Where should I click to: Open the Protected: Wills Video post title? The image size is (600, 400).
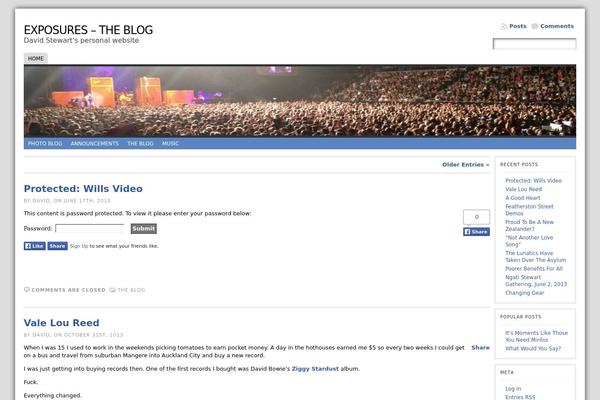pyautogui.click(x=83, y=189)
